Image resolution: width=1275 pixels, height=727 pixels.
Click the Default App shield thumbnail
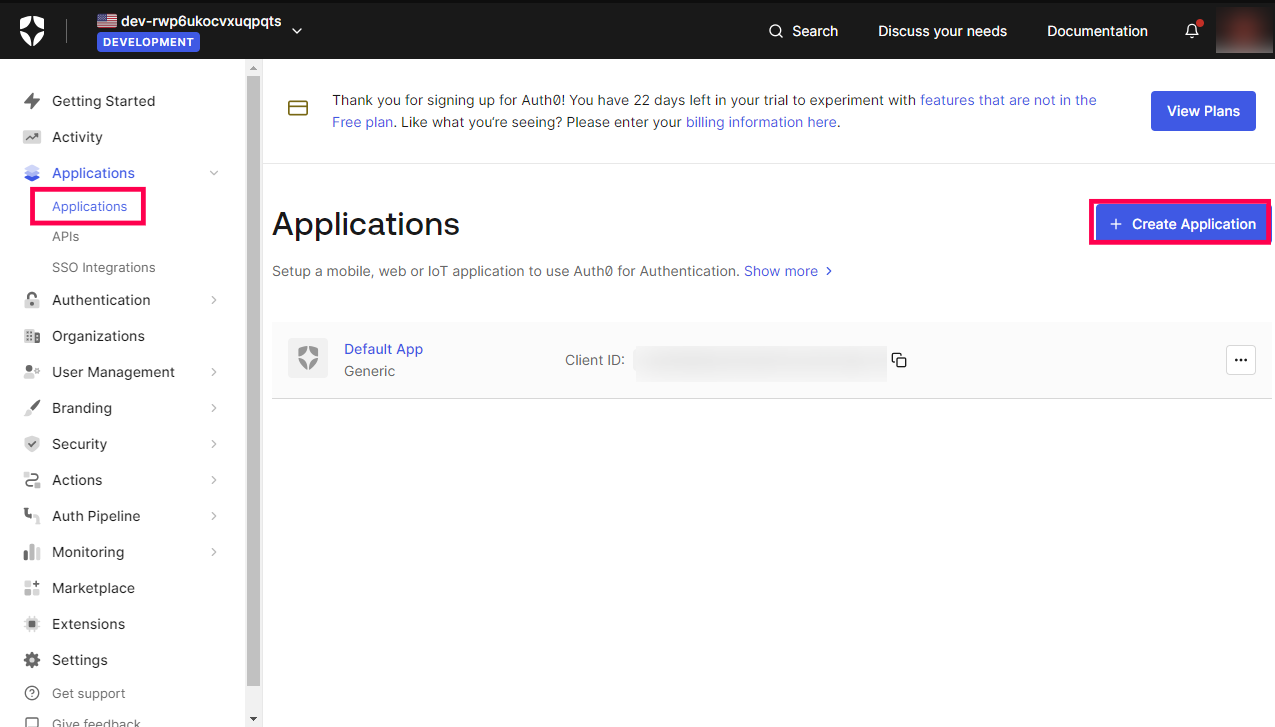pyautogui.click(x=308, y=358)
